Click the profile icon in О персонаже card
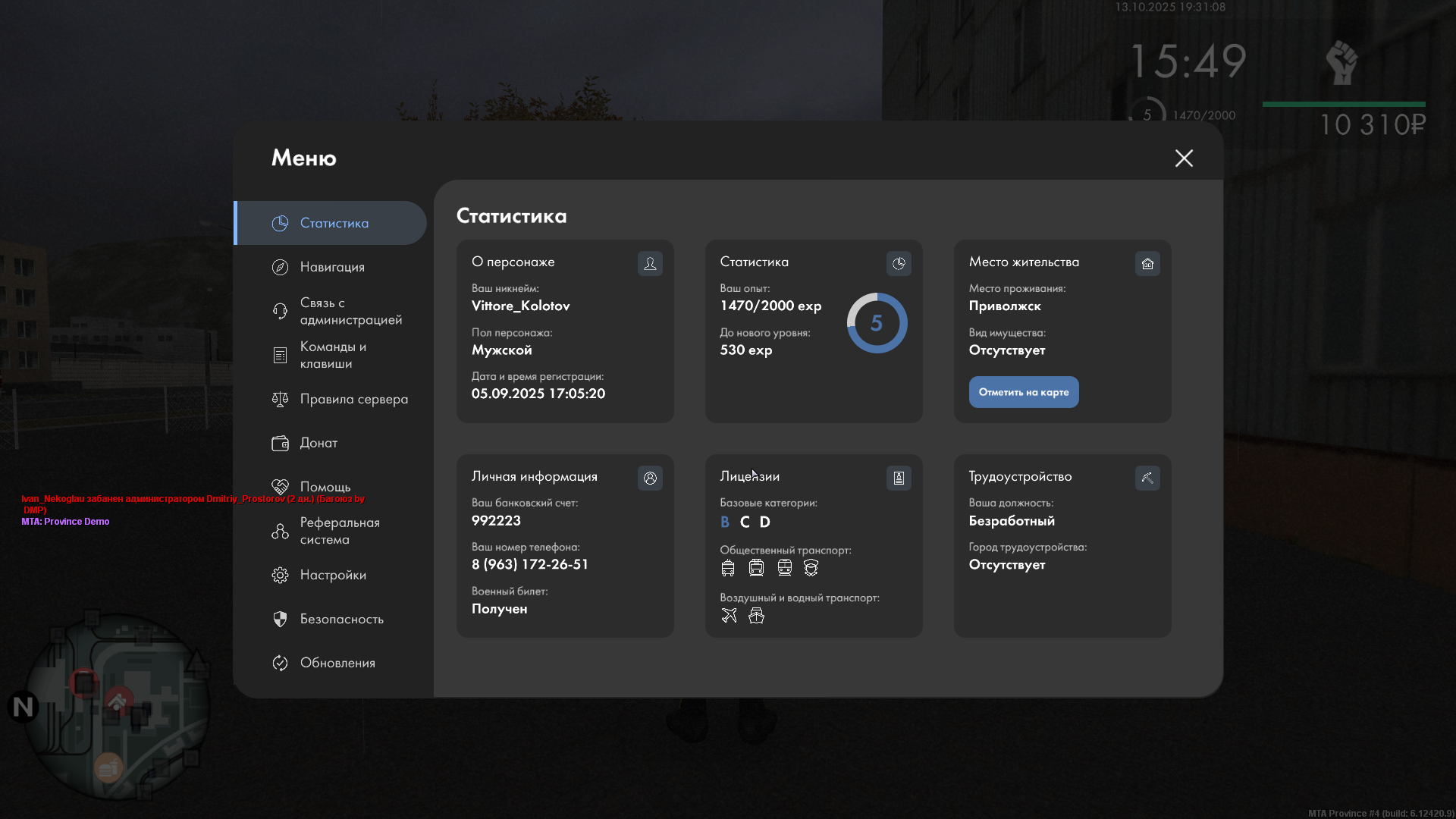1456x819 pixels. 650,263
